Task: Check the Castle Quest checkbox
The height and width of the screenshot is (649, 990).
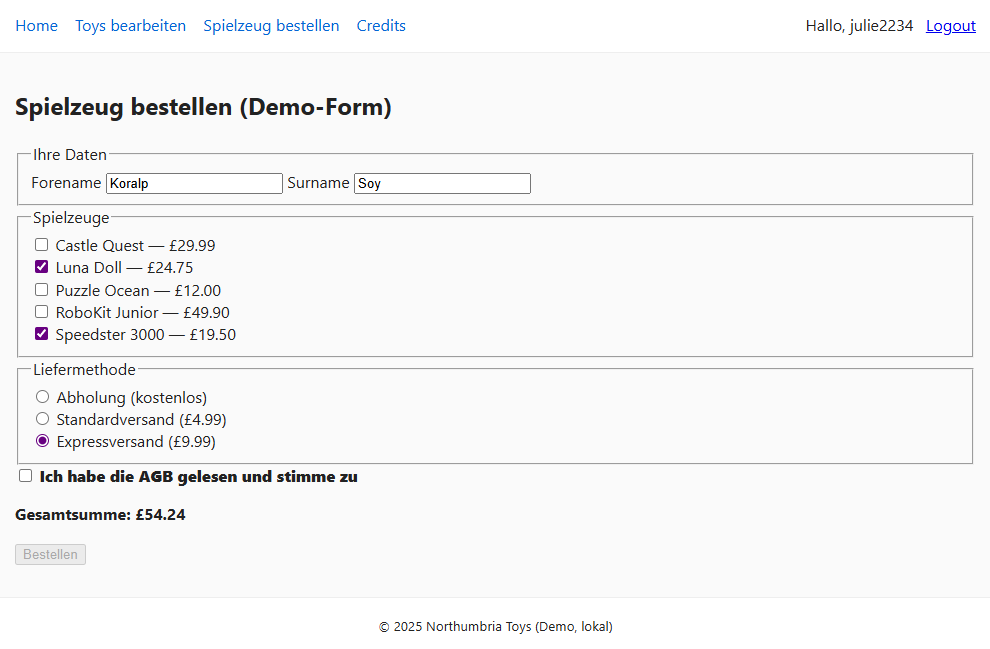Action: (42, 245)
